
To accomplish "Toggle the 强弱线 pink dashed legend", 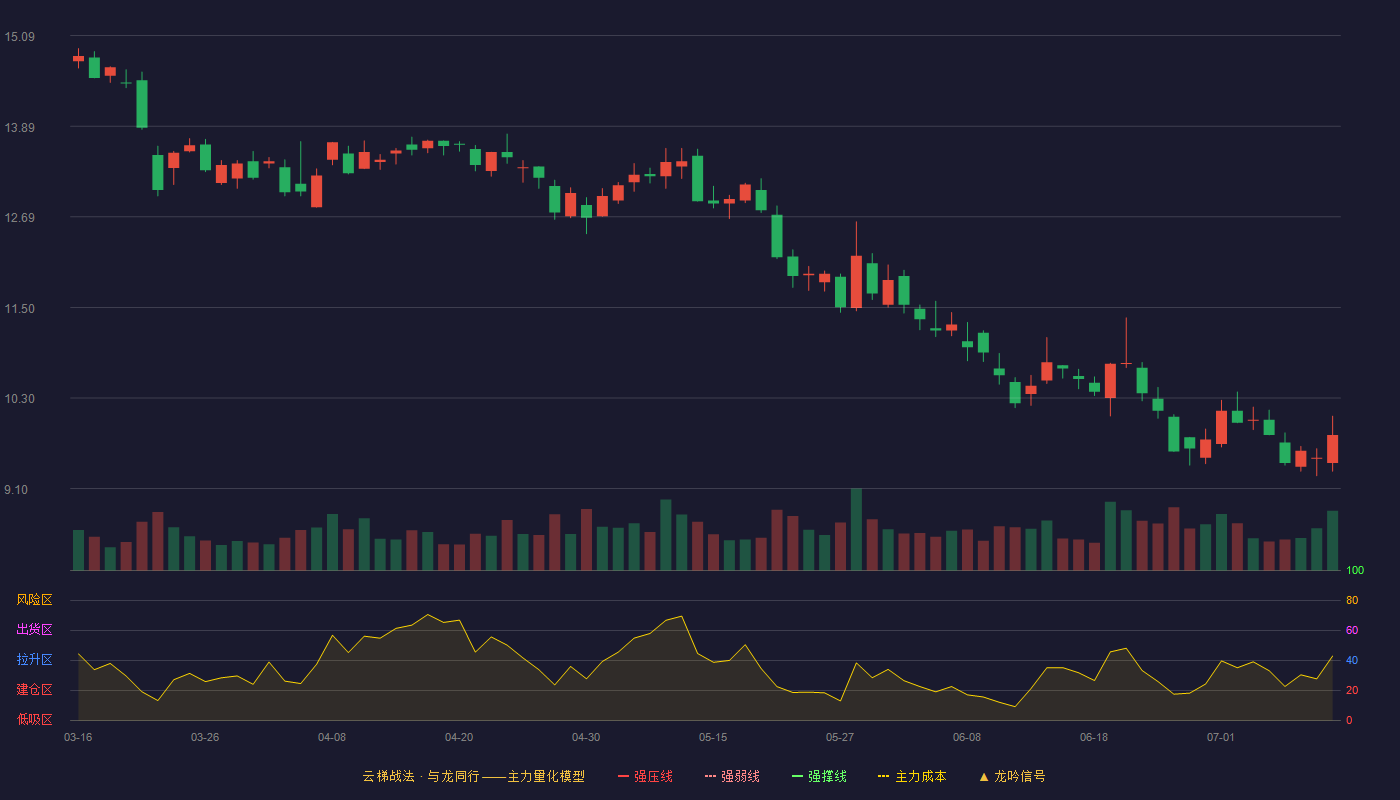I will point(732,776).
